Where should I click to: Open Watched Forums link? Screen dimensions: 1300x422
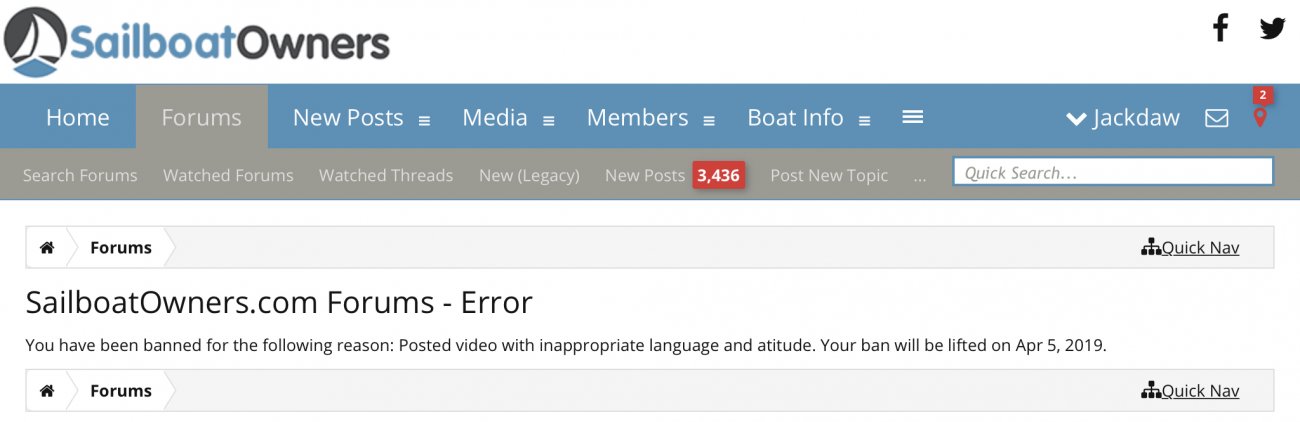tap(228, 175)
